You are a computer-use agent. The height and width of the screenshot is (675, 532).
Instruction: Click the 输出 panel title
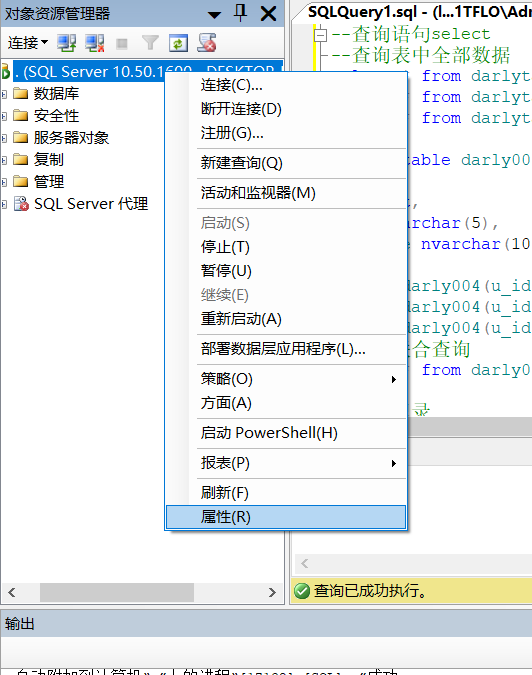tap(20, 624)
